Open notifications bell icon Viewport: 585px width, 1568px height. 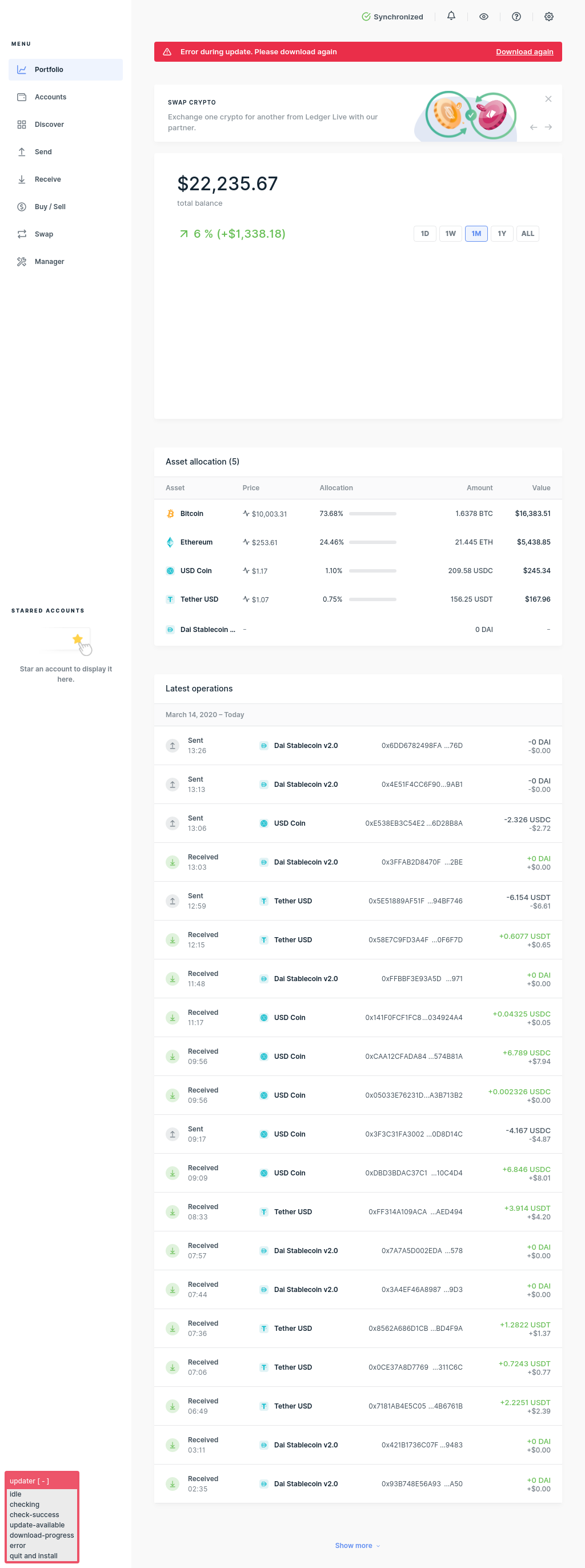coord(451,17)
